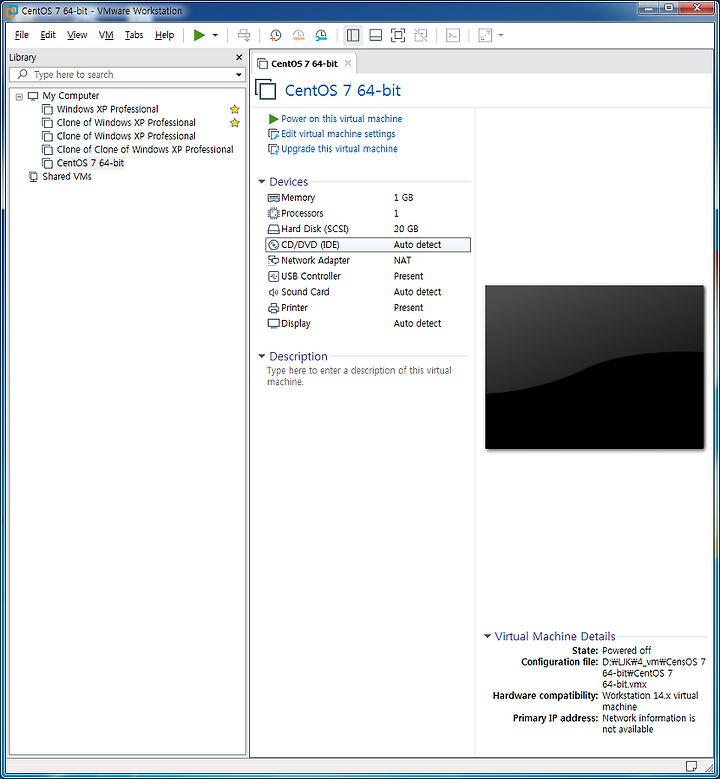Open the View menu
Screen dimensions: 720x779
(x=77, y=35)
